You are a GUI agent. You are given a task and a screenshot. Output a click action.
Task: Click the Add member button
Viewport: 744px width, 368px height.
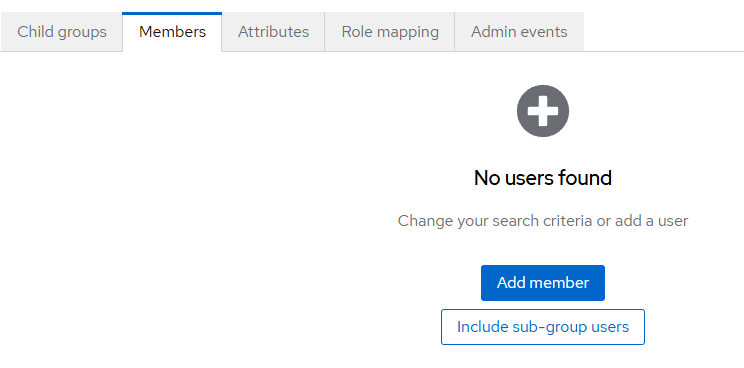point(543,283)
